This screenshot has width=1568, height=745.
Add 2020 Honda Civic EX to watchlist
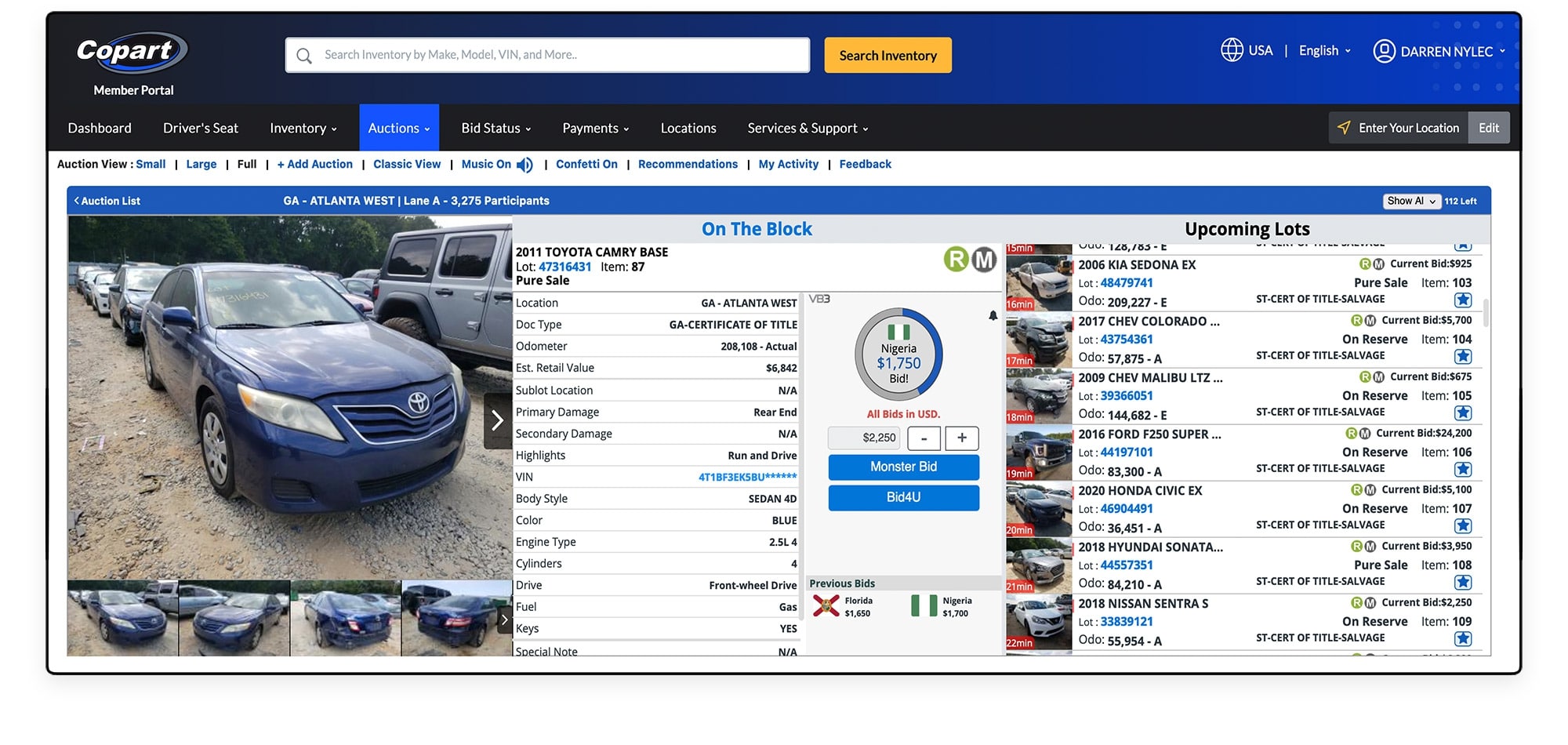pyautogui.click(x=1462, y=526)
